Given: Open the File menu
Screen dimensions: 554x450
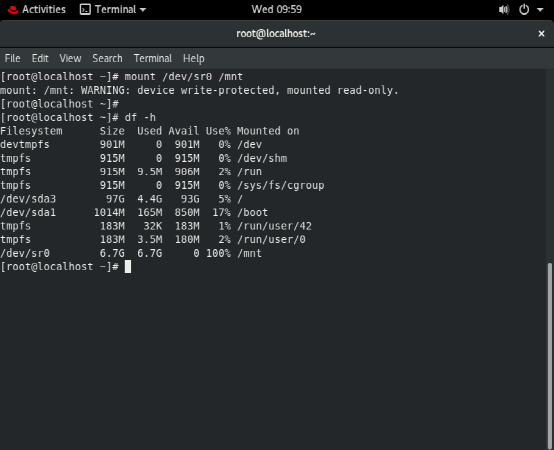Looking at the screenshot, I should (x=12, y=58).
